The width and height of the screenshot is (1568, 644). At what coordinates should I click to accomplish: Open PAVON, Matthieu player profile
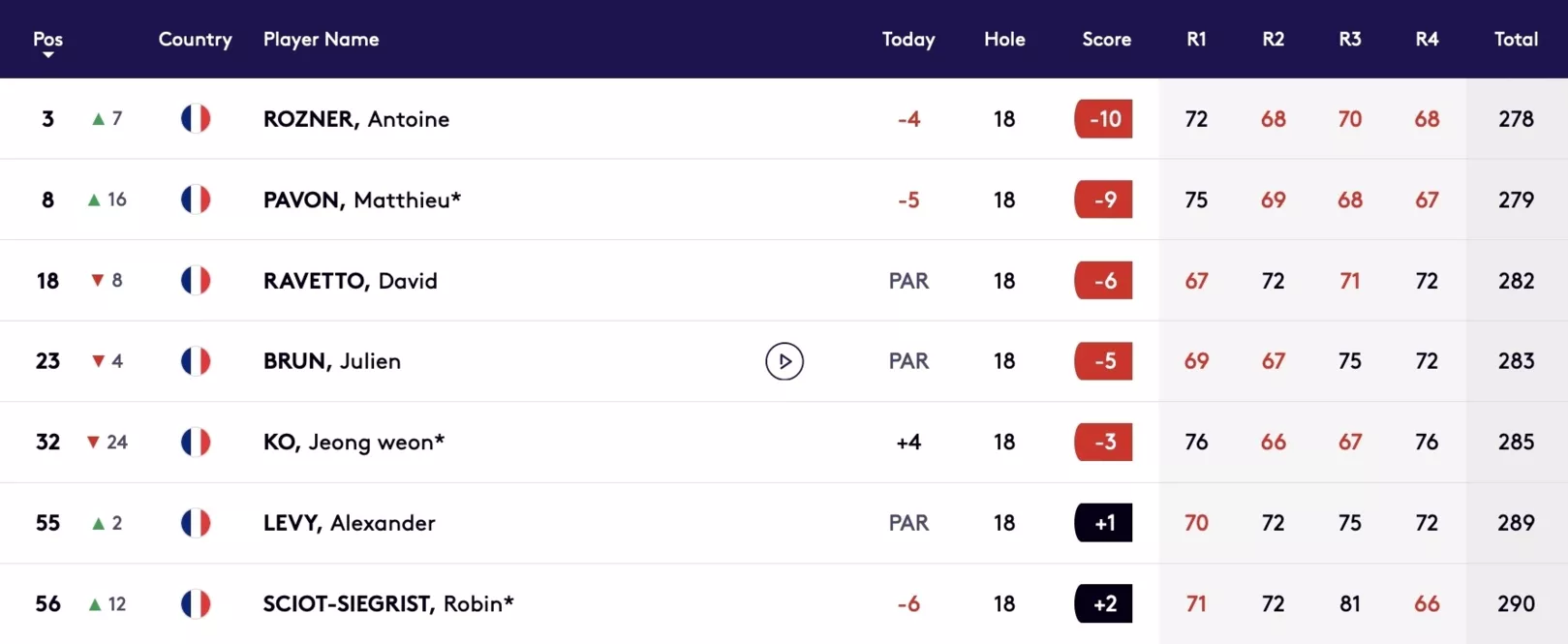coord(362,199)
